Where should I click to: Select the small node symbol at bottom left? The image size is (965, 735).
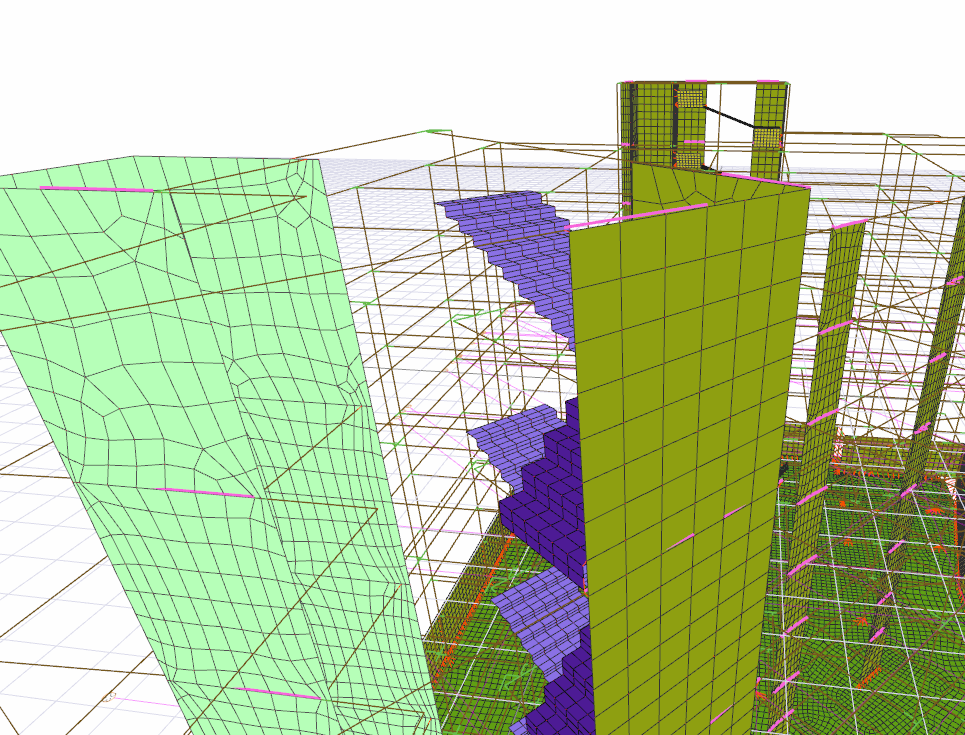110,696
